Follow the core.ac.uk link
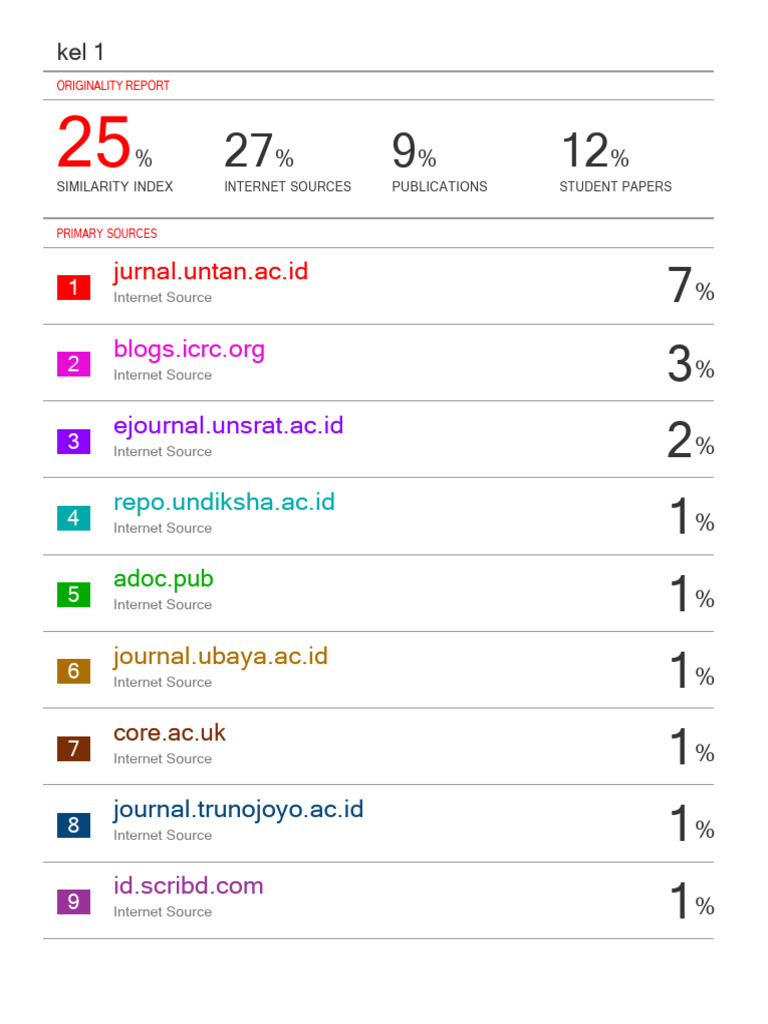The height and width of the screenshot is (1024, 768). [x=170, y=733]
